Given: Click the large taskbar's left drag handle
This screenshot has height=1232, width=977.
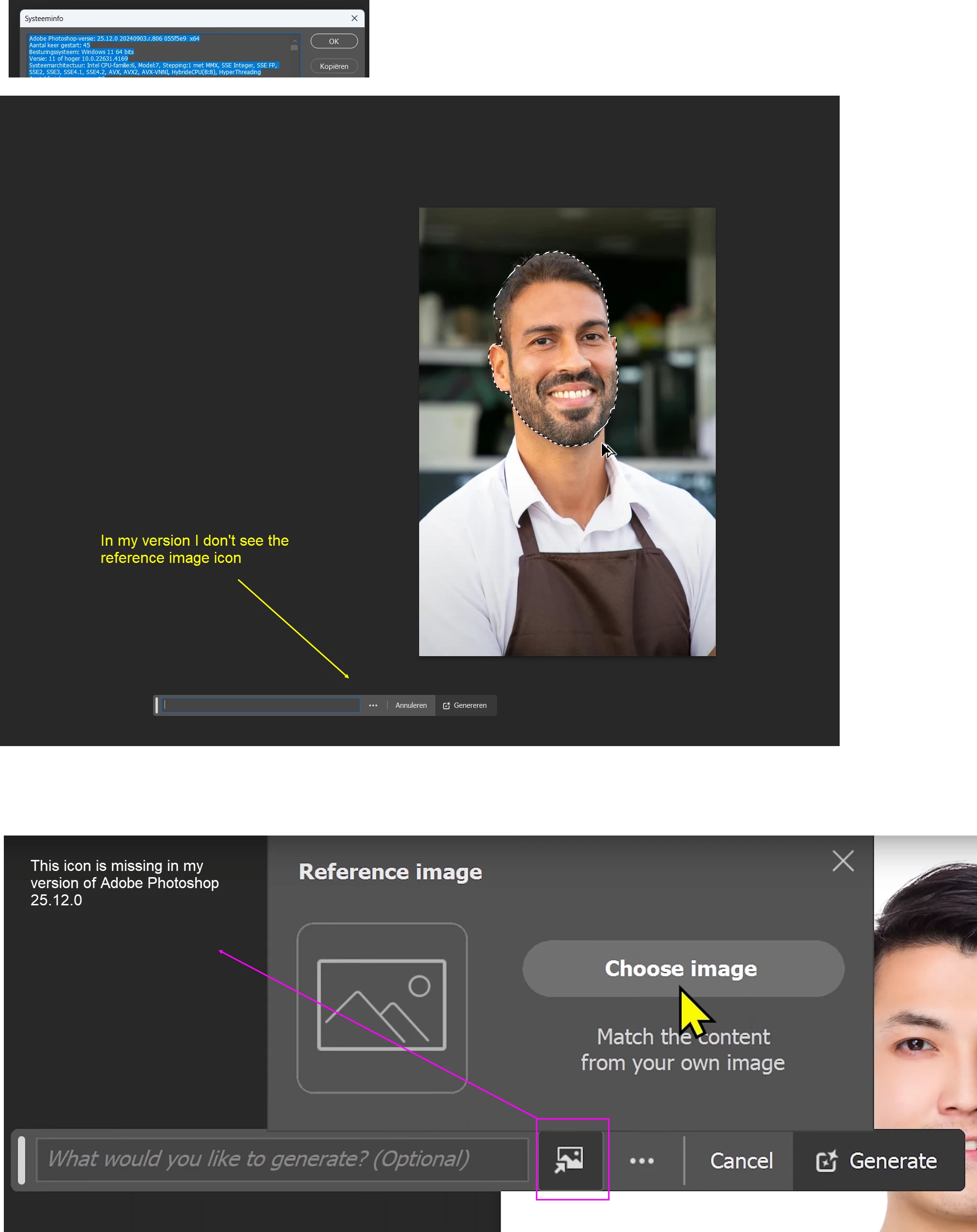Looking at the screenshot, I should 22,1159.
